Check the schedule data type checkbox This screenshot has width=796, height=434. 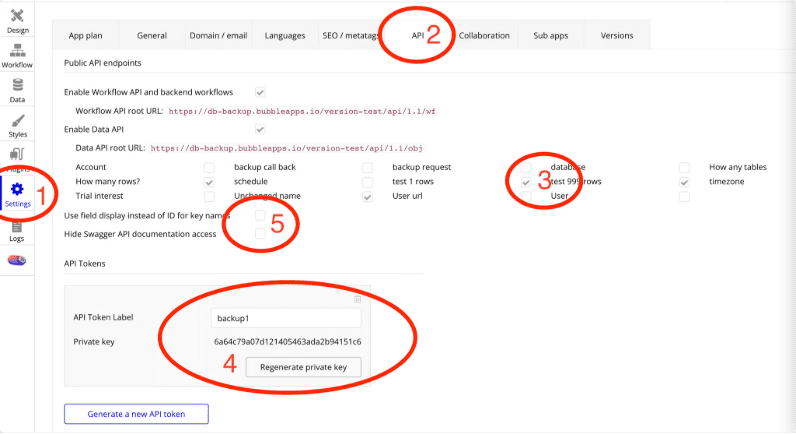(368, 182)
